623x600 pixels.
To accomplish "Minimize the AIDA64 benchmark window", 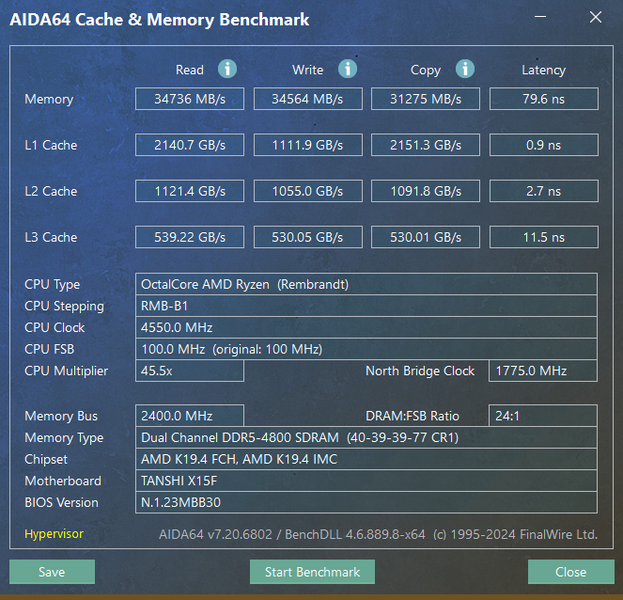I will click(x=540, y=17).
